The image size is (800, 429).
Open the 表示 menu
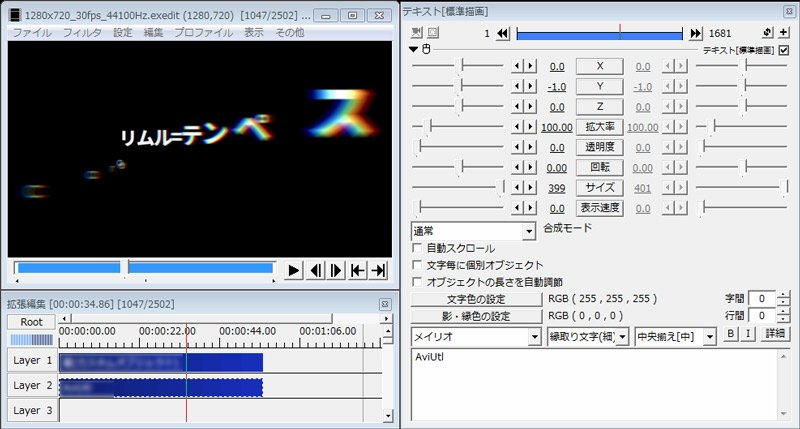[x=254, y=33]
